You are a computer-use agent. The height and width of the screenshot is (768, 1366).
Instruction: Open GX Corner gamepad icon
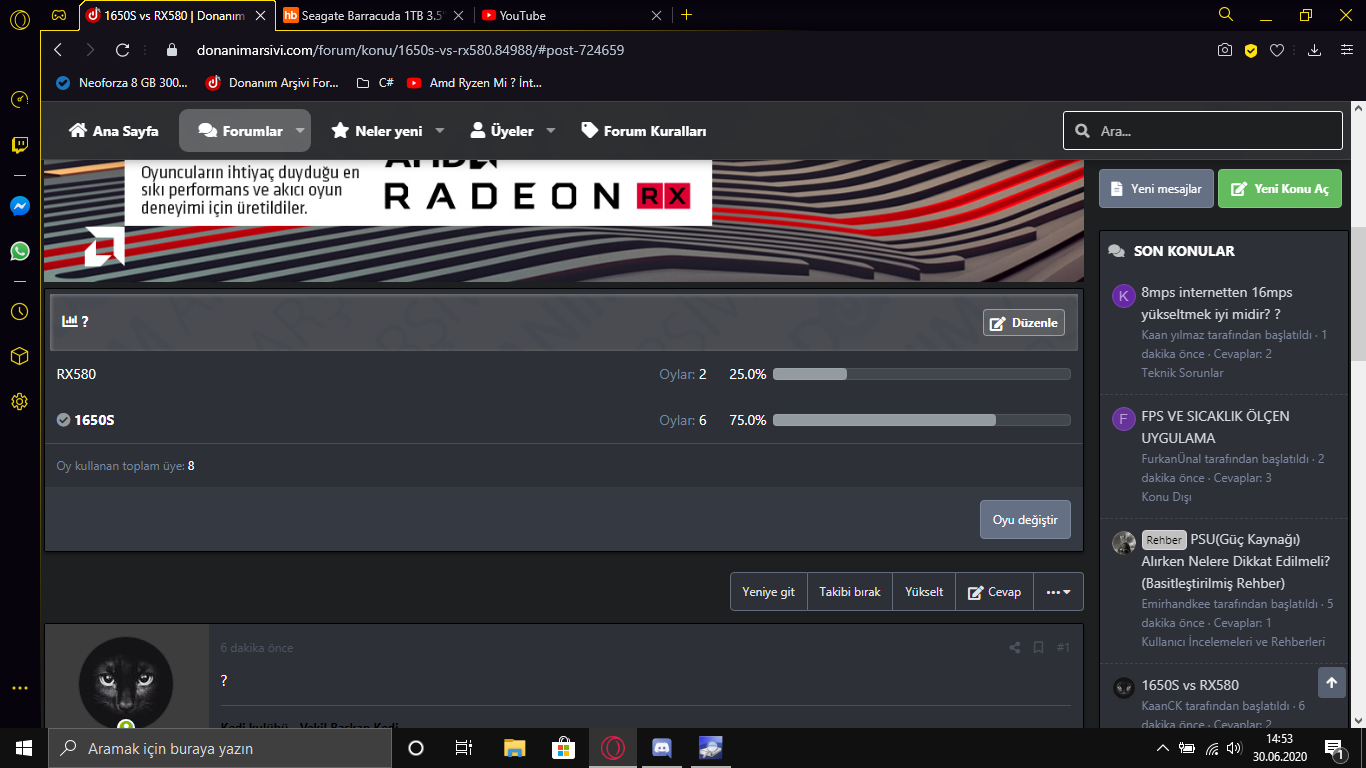(59, 15)
